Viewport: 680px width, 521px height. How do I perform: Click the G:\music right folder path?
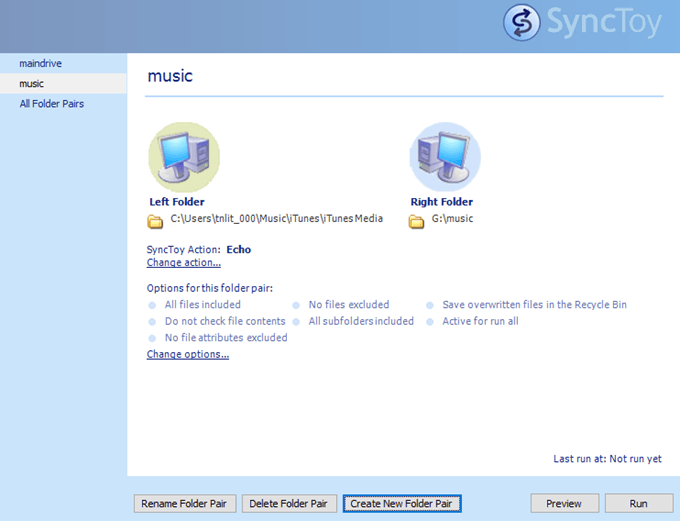[459, 219]
